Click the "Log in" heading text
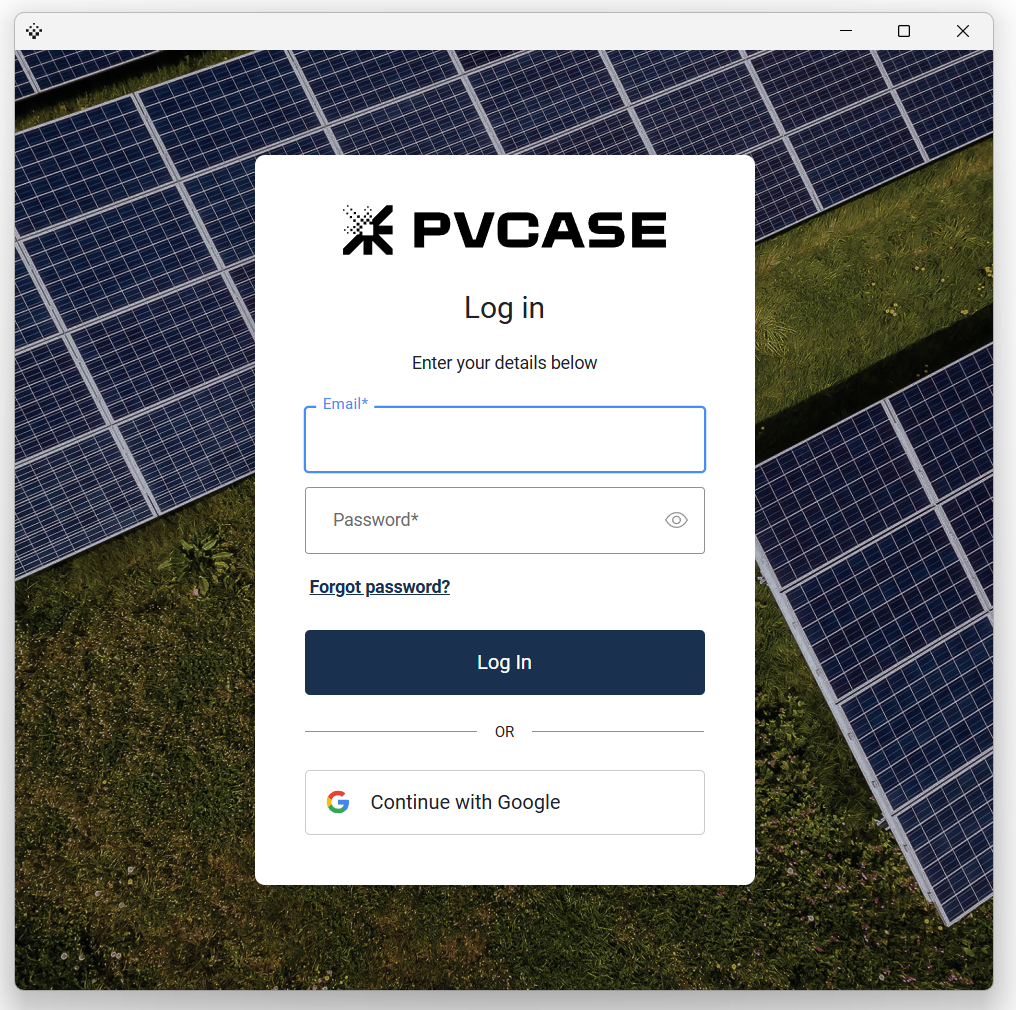 (504, 308)
